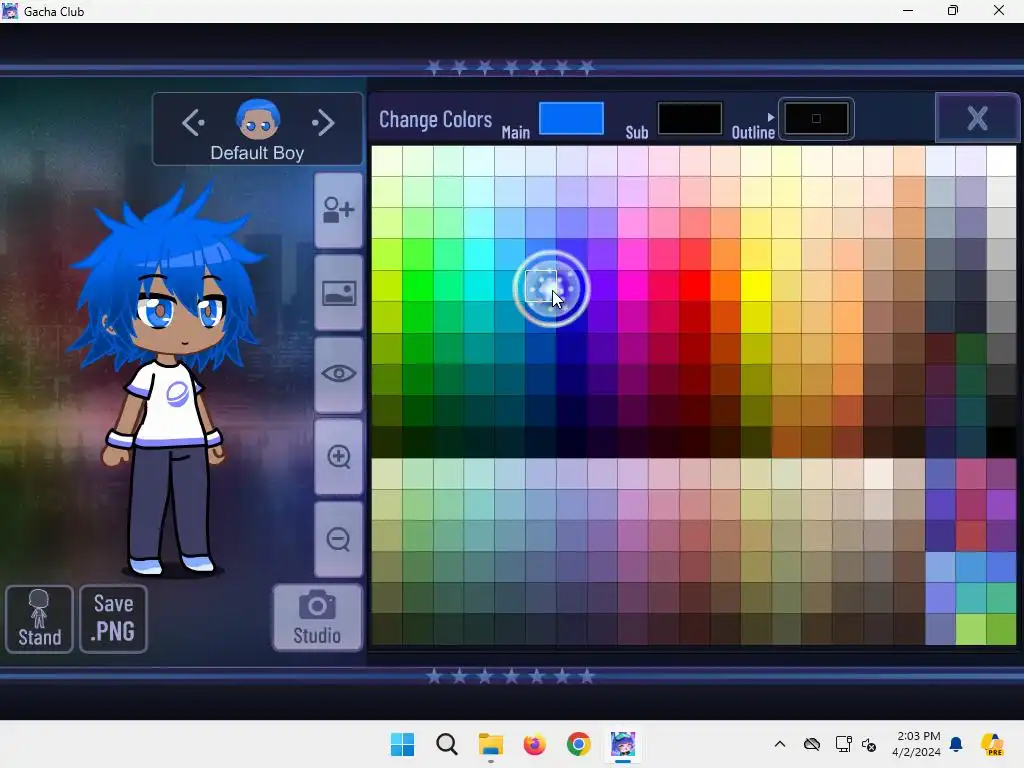This screenshot has height=768, width=1024.
Task: Open the background image picker icon
Action: (x=338, y=293)
